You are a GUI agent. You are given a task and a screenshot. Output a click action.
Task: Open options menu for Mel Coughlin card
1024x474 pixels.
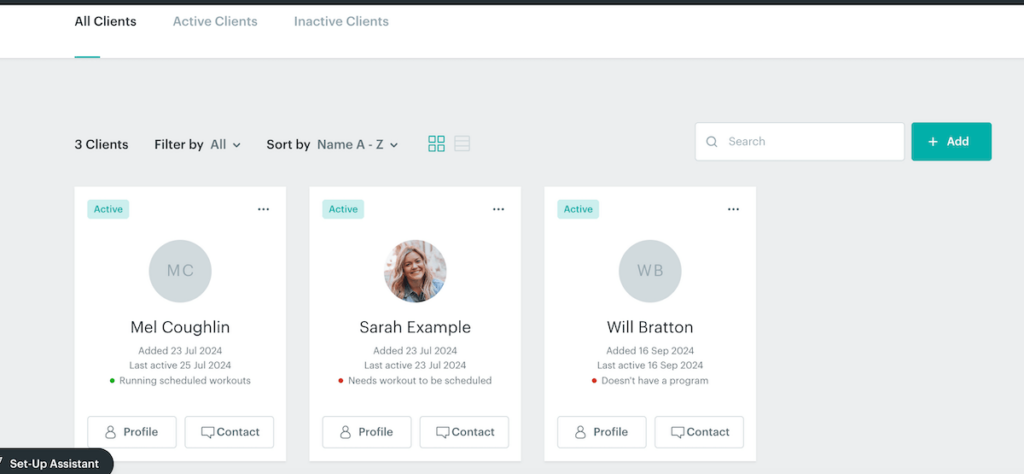[263, 209]
